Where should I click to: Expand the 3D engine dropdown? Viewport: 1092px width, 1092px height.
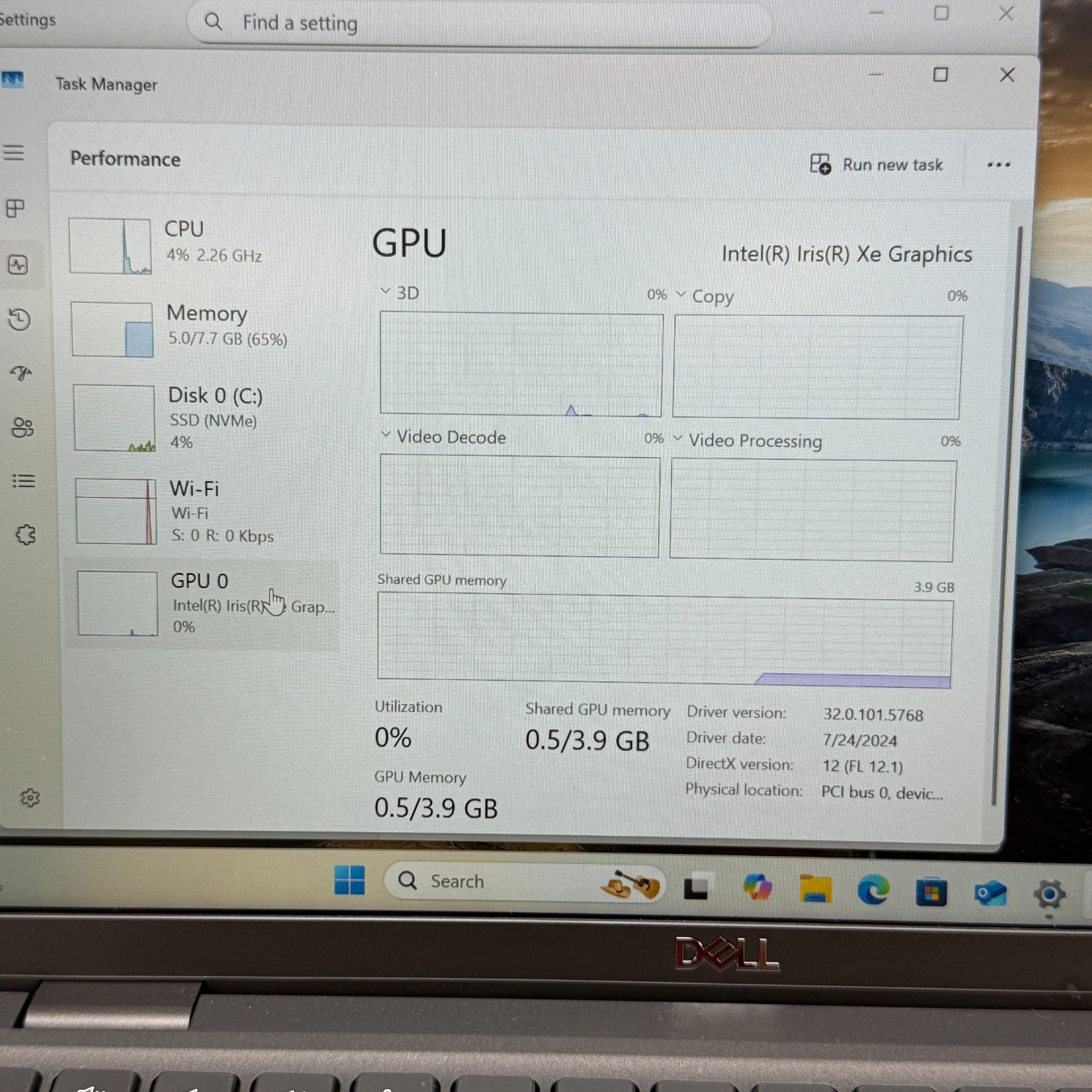386,291
